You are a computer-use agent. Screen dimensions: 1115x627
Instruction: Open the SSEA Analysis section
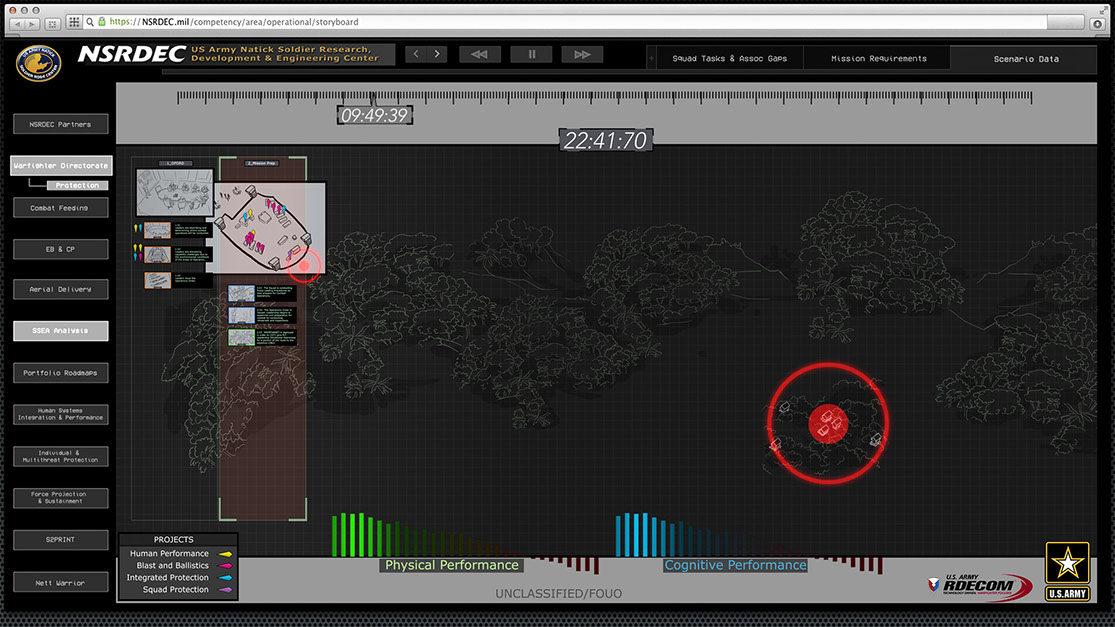(61, 331)
